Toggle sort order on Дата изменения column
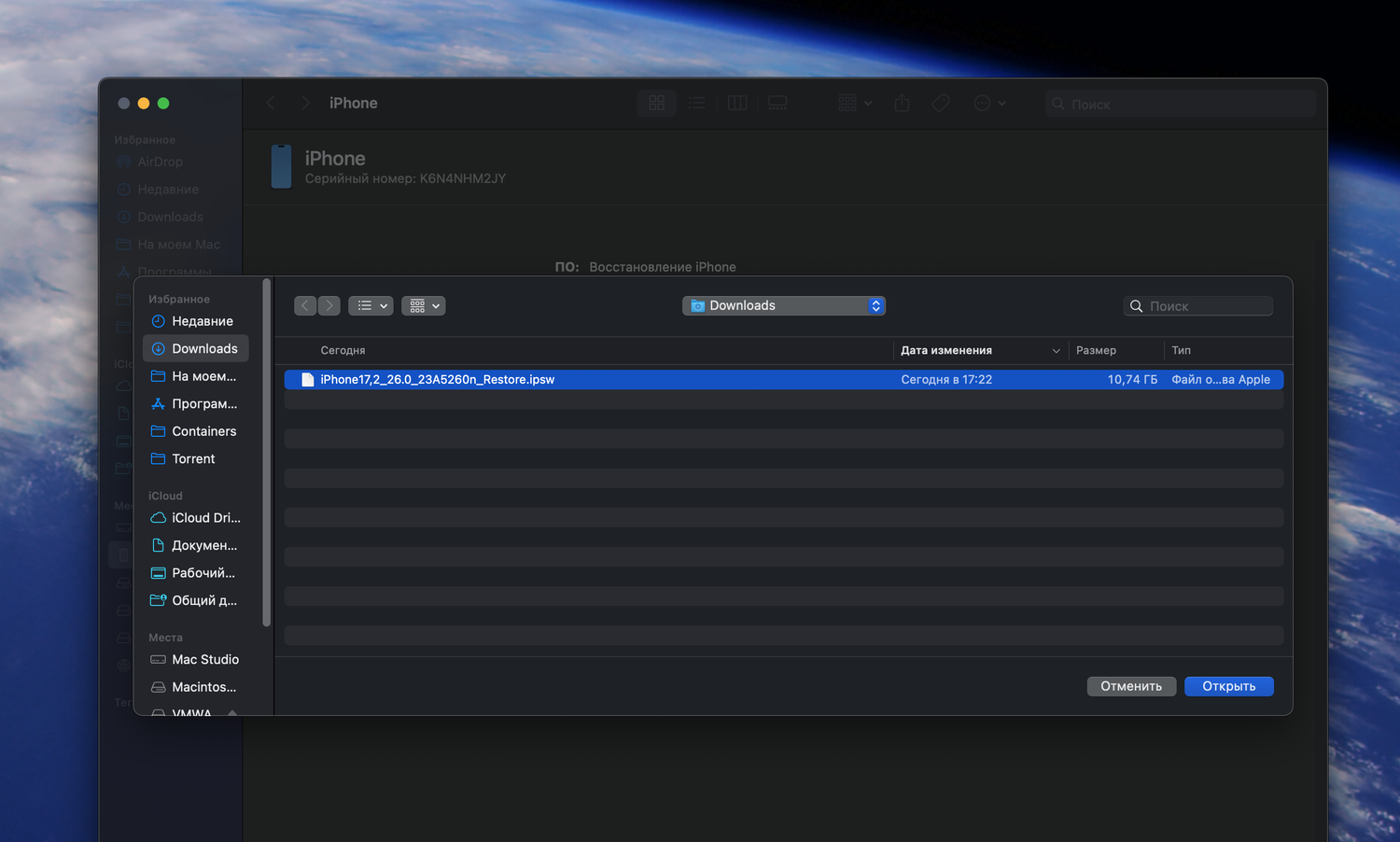The width and height of the screenshot is (1400, 842). (980, 350)
